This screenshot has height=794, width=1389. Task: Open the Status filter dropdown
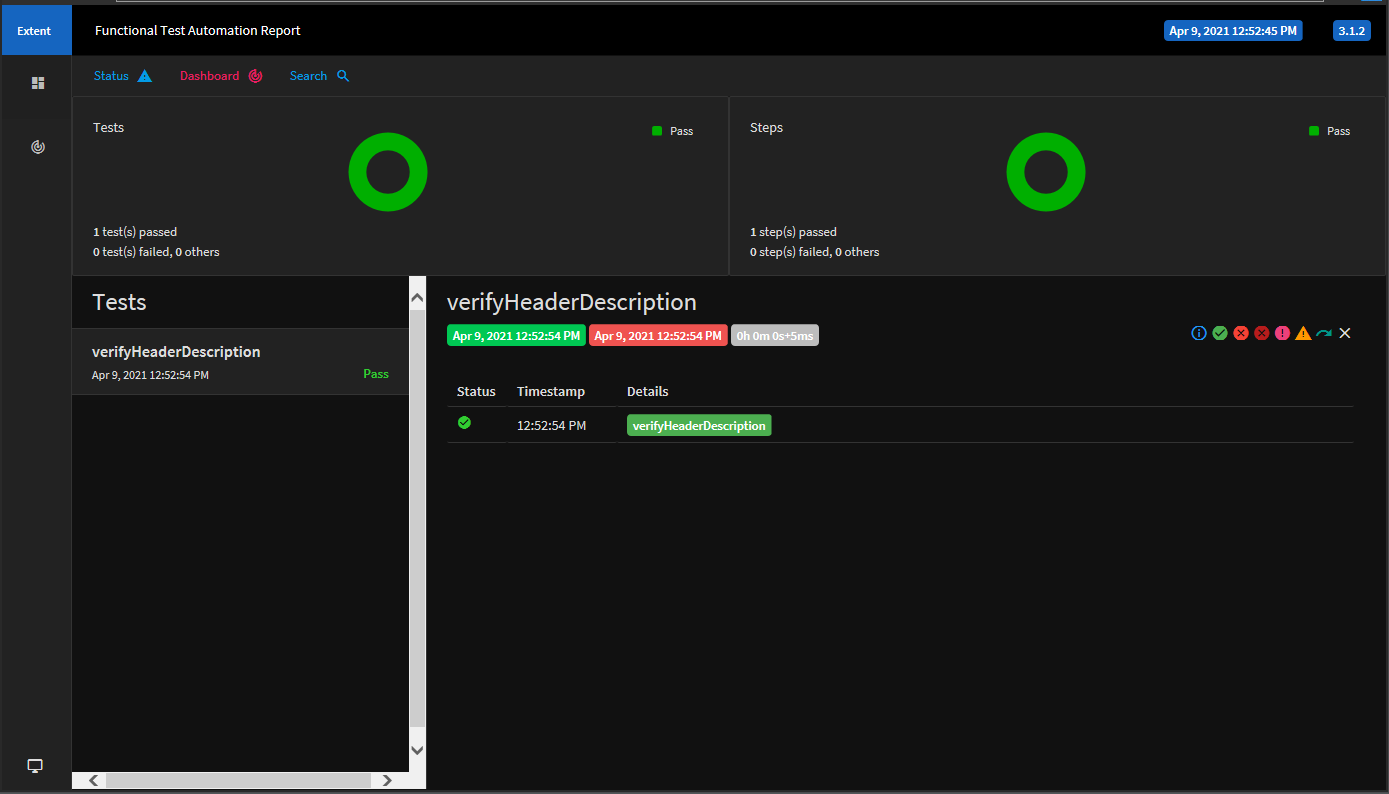(122, 75)
